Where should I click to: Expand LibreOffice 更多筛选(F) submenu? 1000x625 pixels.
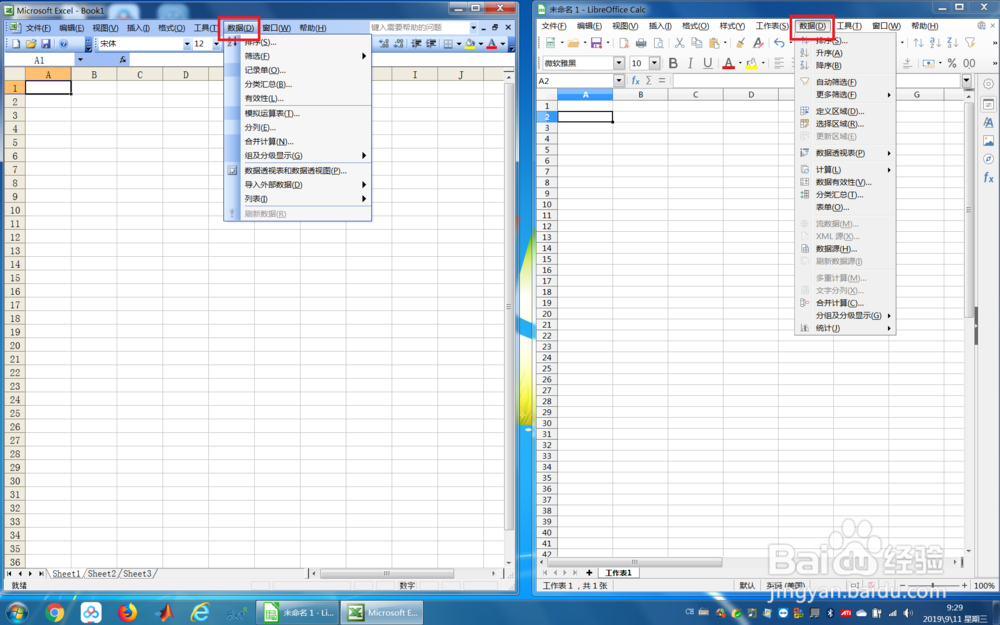845,94
